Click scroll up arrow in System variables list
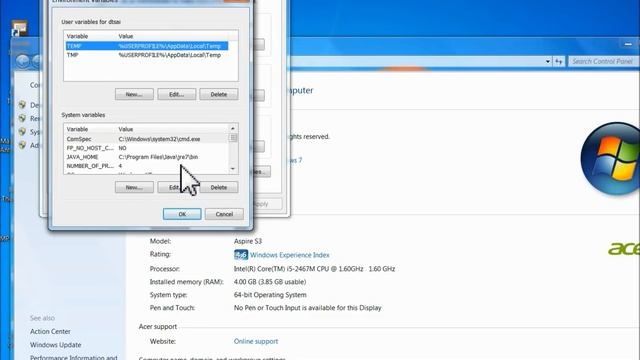 (x=233, y=129)
